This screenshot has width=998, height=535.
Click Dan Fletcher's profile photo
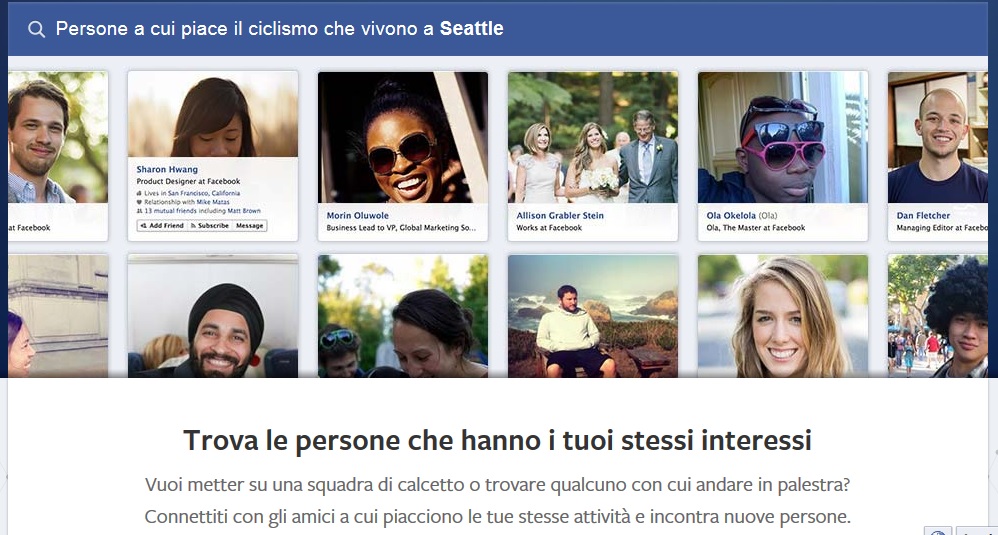pyautogui.click(x=938, y=137)
